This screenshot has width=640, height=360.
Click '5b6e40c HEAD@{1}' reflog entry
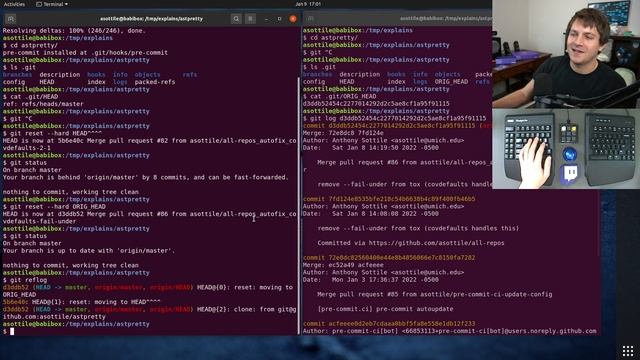(x=81, y=302)
